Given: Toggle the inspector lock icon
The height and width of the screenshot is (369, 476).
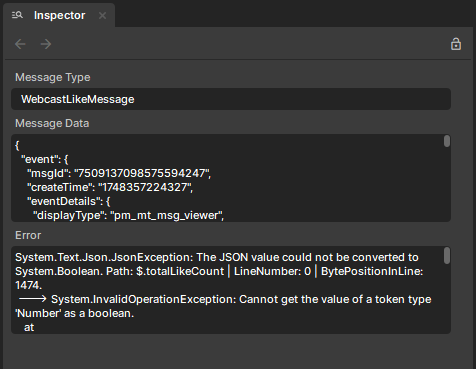Looking at the screenshot, I should click(x=456, y=44).
